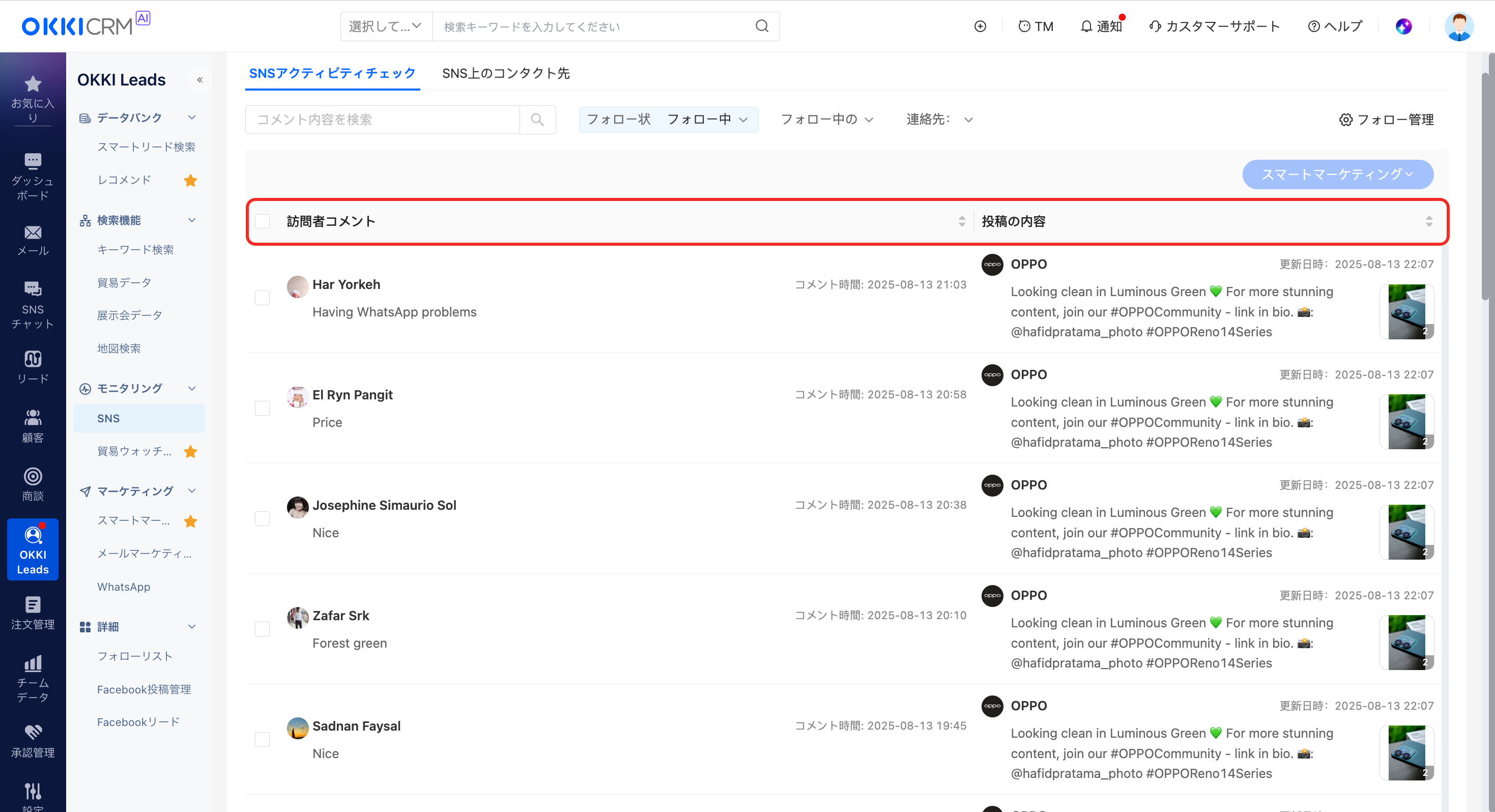The image size is (1495, 812).
Task: Collapse the OKKI Leads side panel
Action: pyautogui.click(x=199, y=79)
